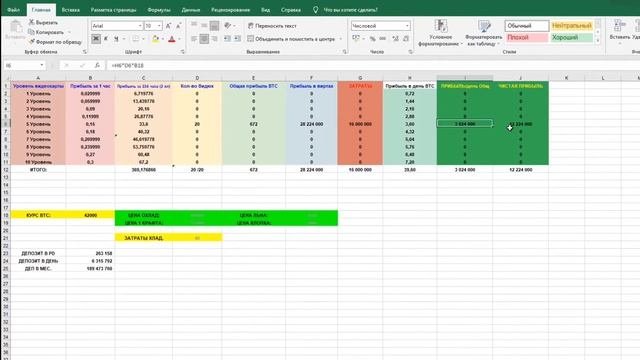Screen dimensions: 640x360
Task: Apply the Bad (Плохой) cell style
Action: 527,38
